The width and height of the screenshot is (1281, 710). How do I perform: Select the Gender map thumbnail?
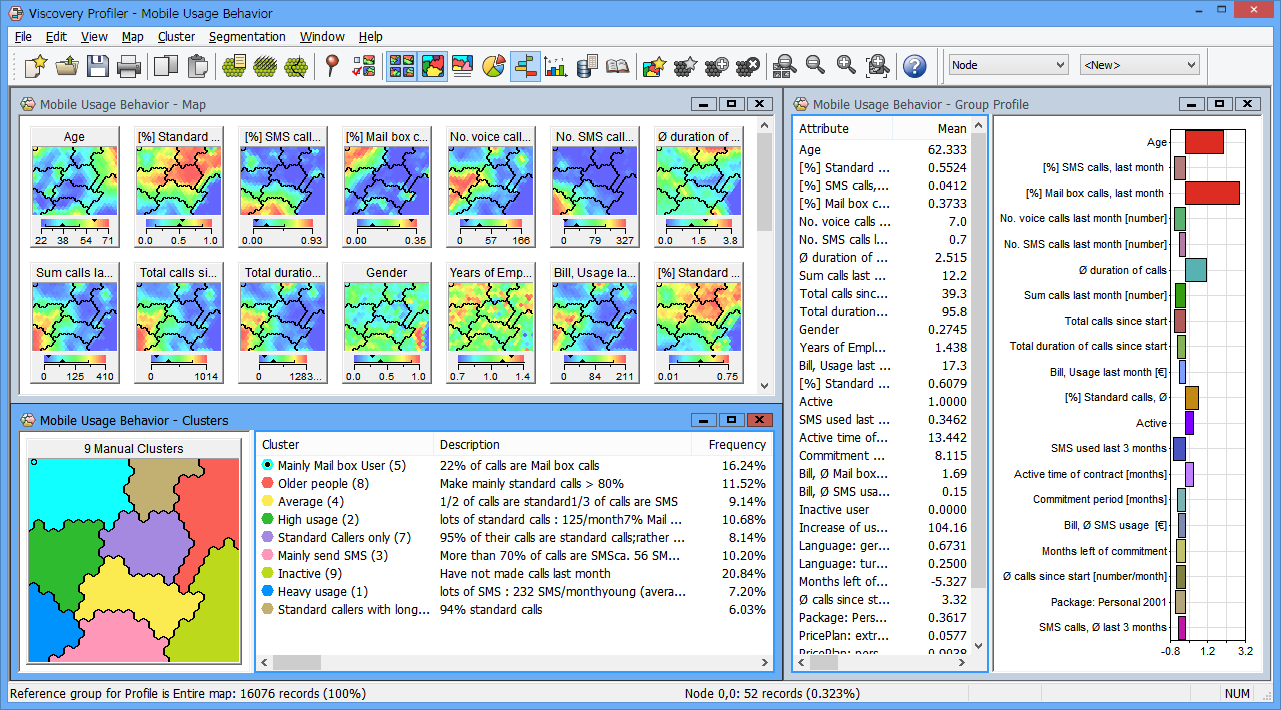pyautogui.click(x=386, y=323)
